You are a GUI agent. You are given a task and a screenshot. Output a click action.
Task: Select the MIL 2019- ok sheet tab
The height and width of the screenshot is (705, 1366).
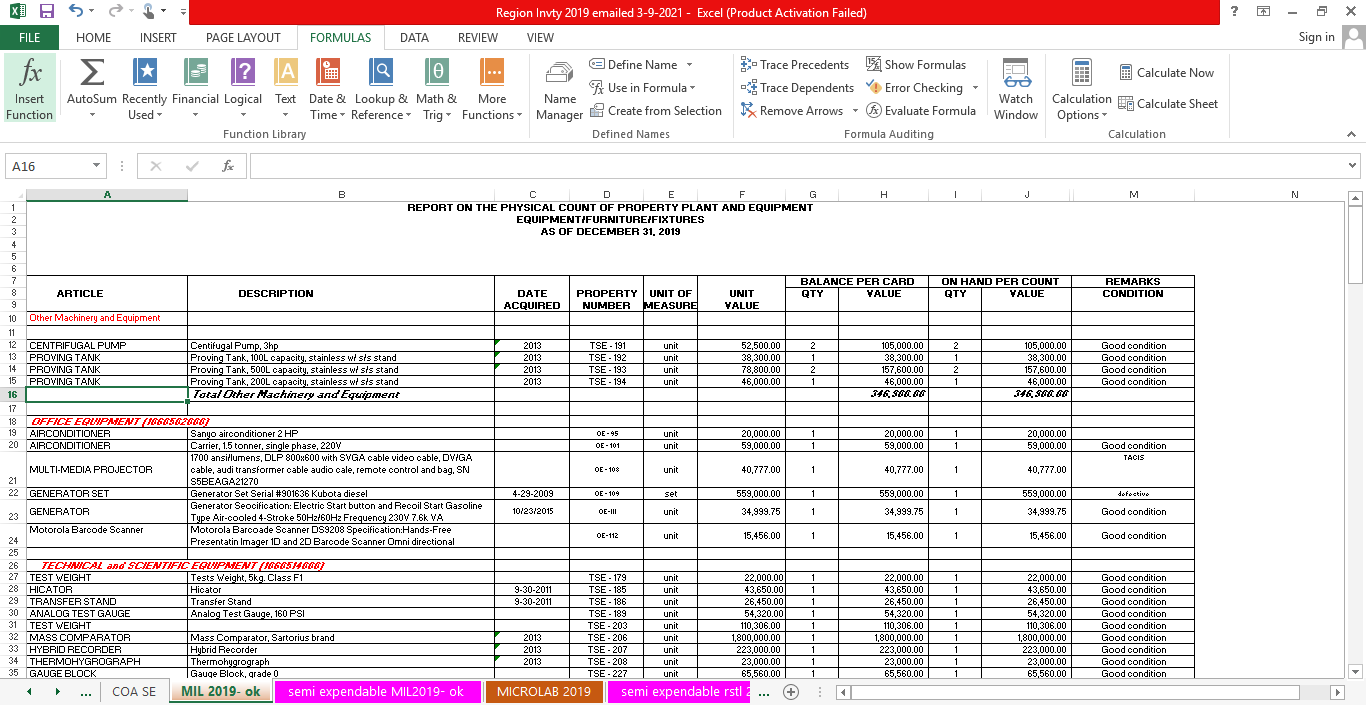click(x=221, y=692)
